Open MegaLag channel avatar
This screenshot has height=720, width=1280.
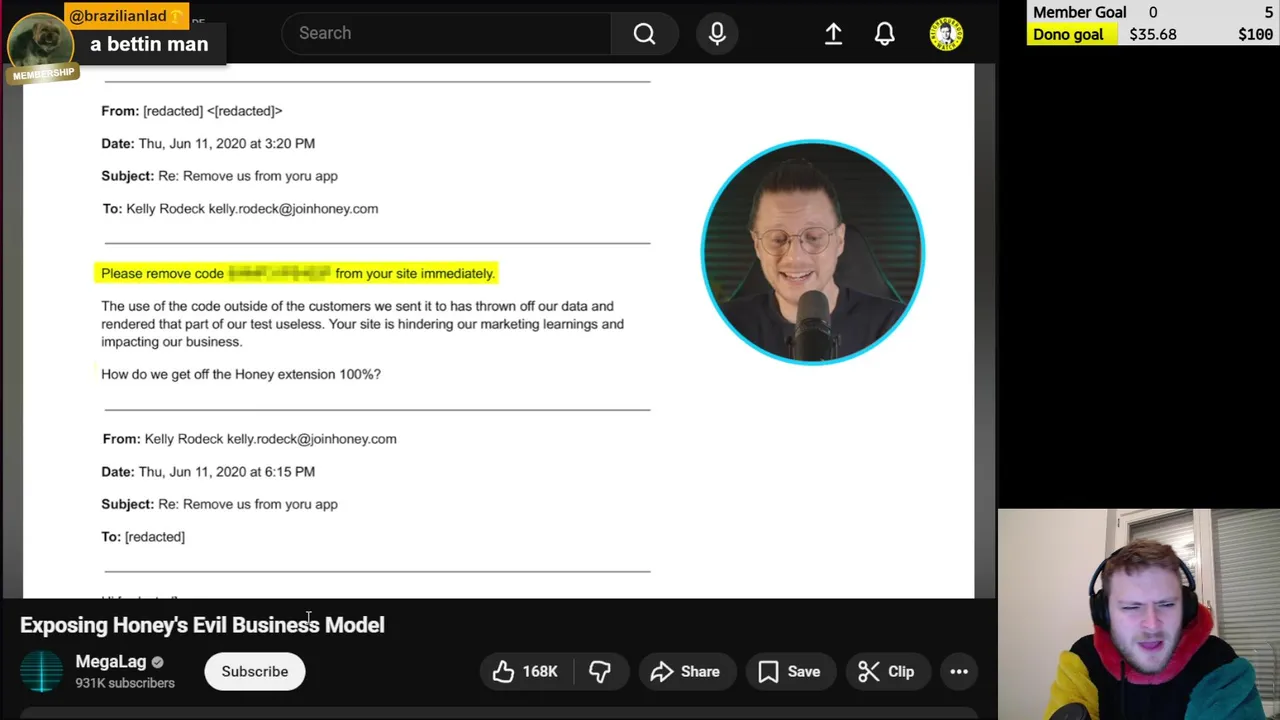(x=41, y=672)
